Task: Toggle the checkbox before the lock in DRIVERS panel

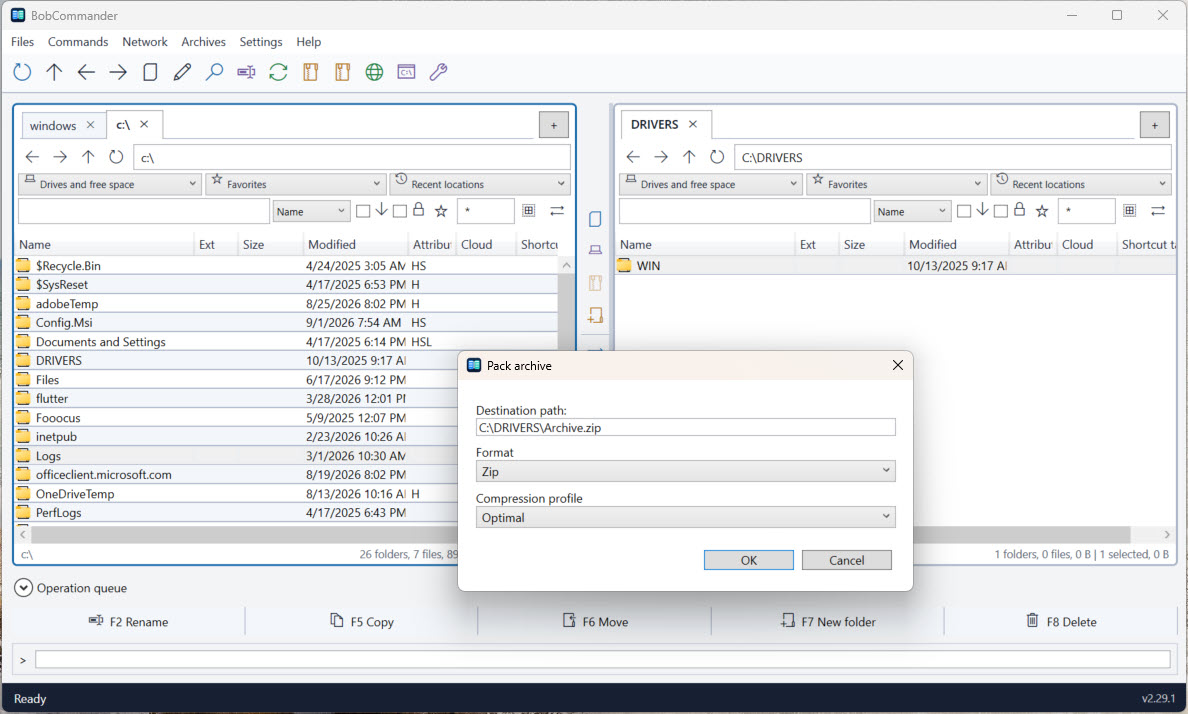Action: (1001, 211)
